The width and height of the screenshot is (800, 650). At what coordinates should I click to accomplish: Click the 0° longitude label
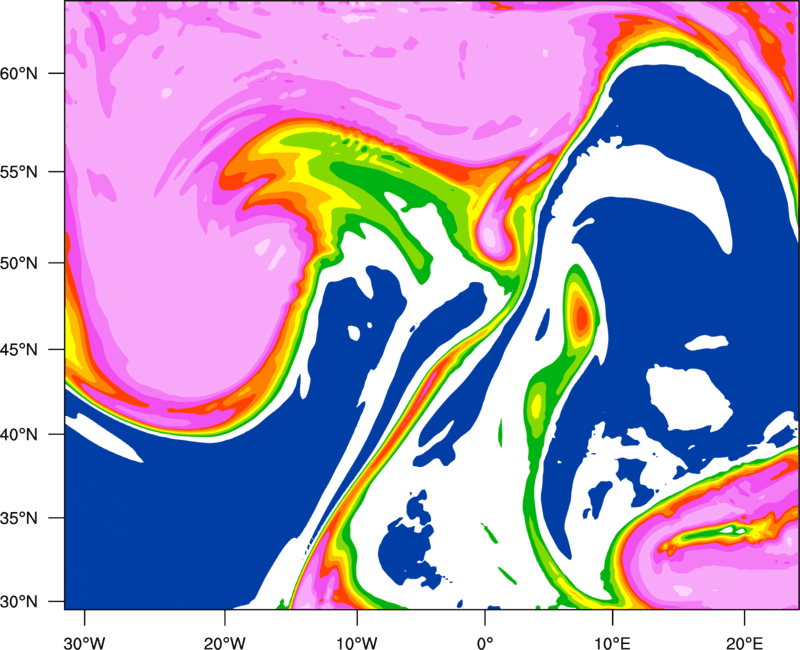click(485, 643)
